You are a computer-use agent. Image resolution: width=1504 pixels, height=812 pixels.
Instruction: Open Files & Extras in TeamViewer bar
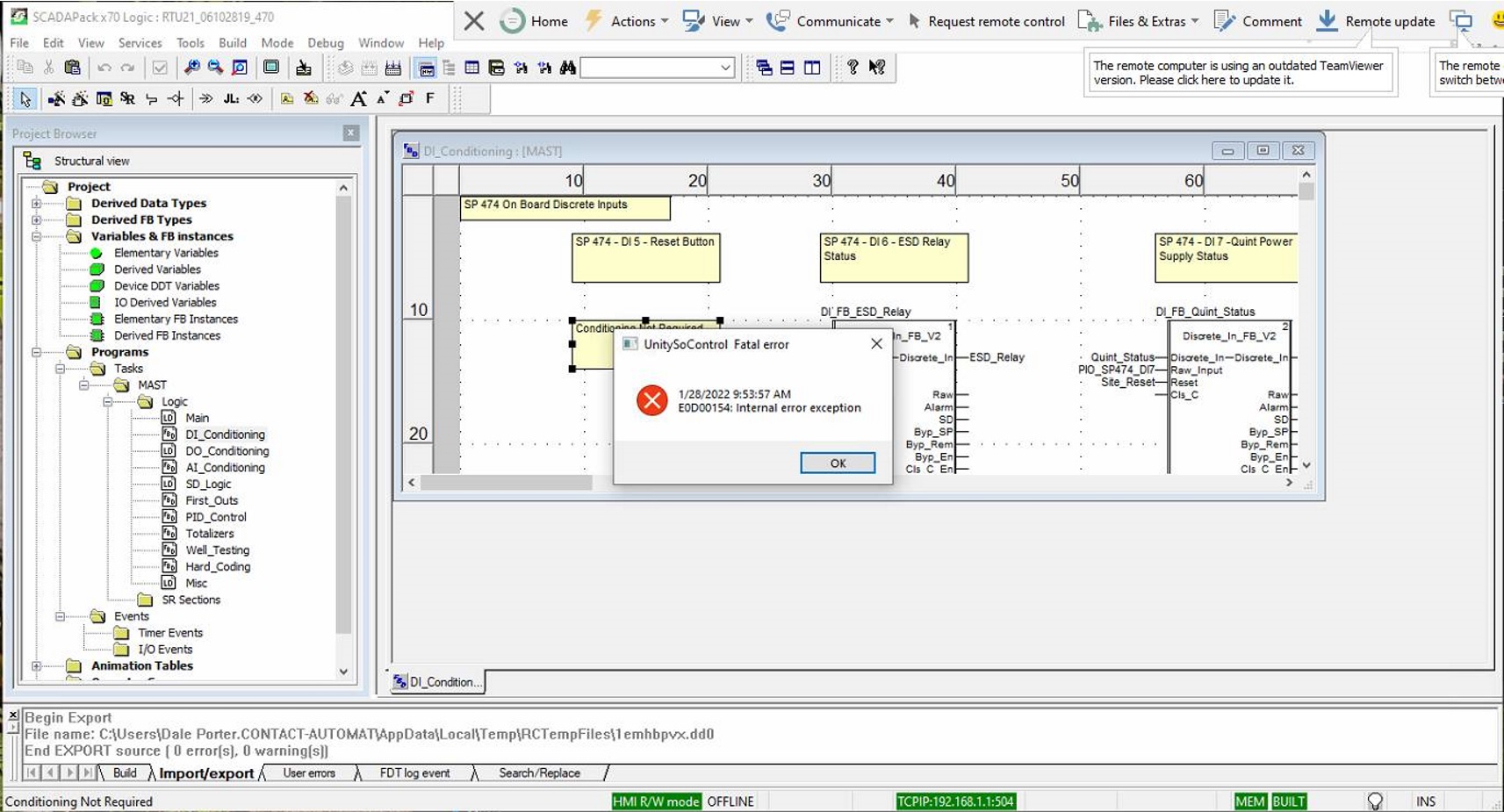tap(1138, 21)
